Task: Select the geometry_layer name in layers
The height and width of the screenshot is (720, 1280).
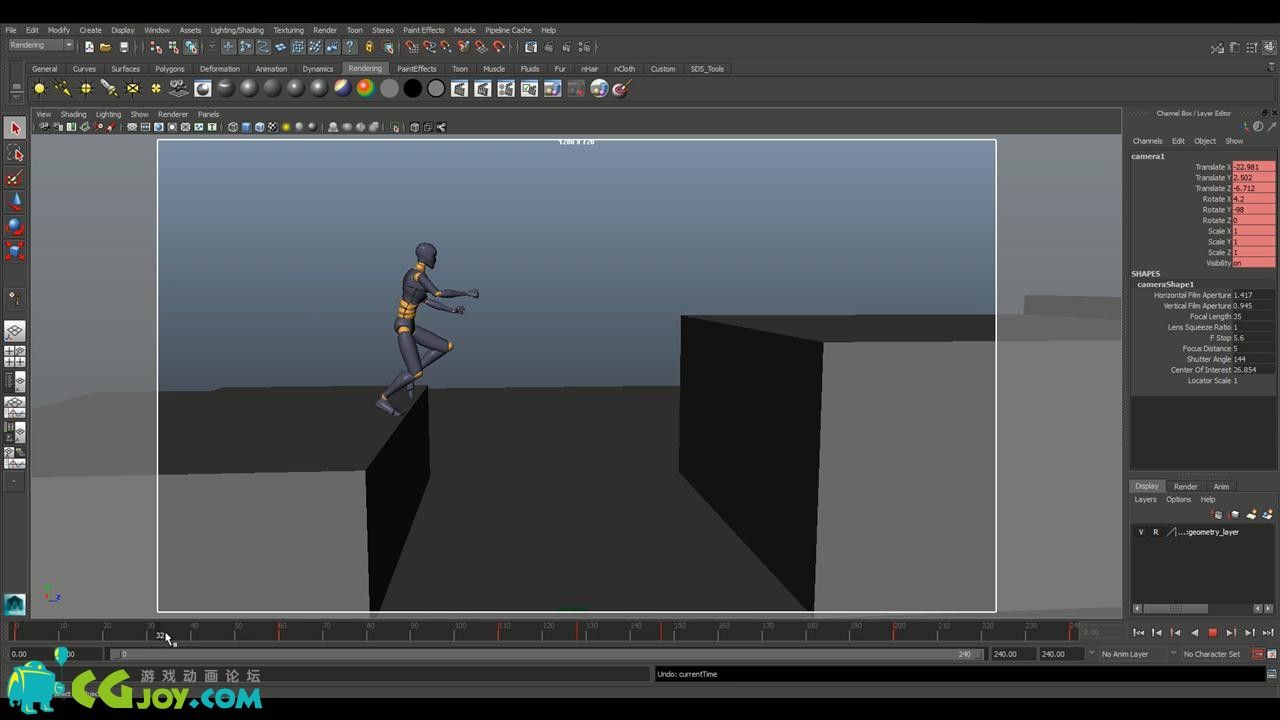Action: (1208, 532)
